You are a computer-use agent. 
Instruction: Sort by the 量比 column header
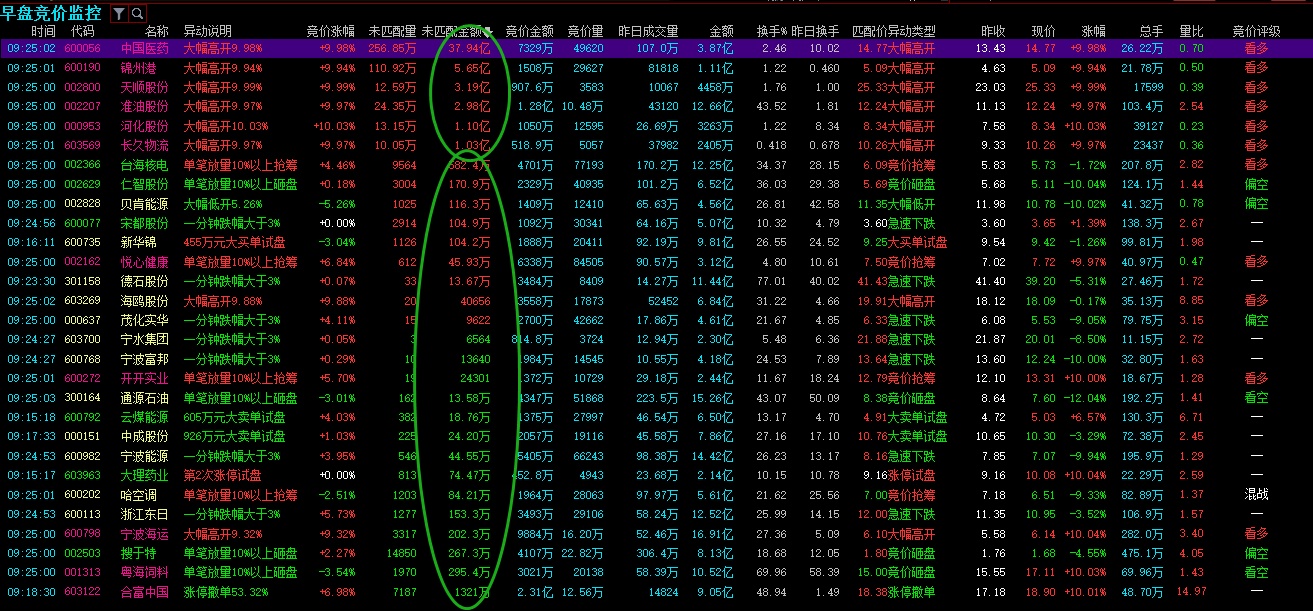pyautogui.click(x=1191, y=32)
